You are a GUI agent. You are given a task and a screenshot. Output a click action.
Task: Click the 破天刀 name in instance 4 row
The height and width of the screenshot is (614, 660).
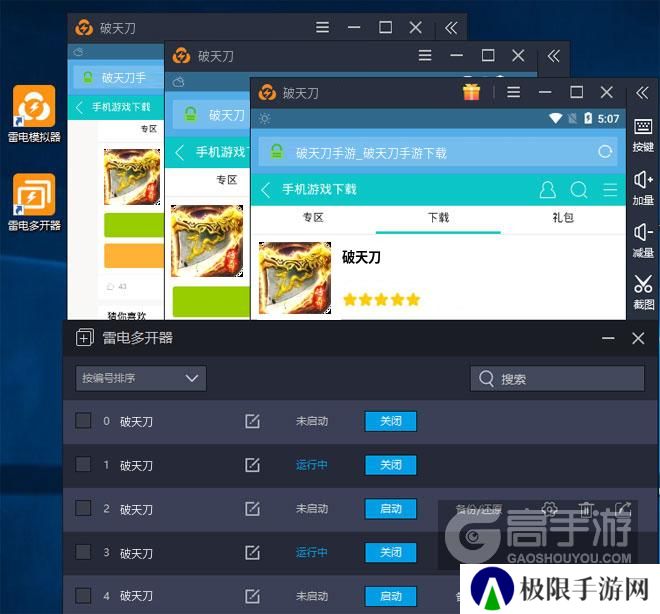click(x=136, y=596)
